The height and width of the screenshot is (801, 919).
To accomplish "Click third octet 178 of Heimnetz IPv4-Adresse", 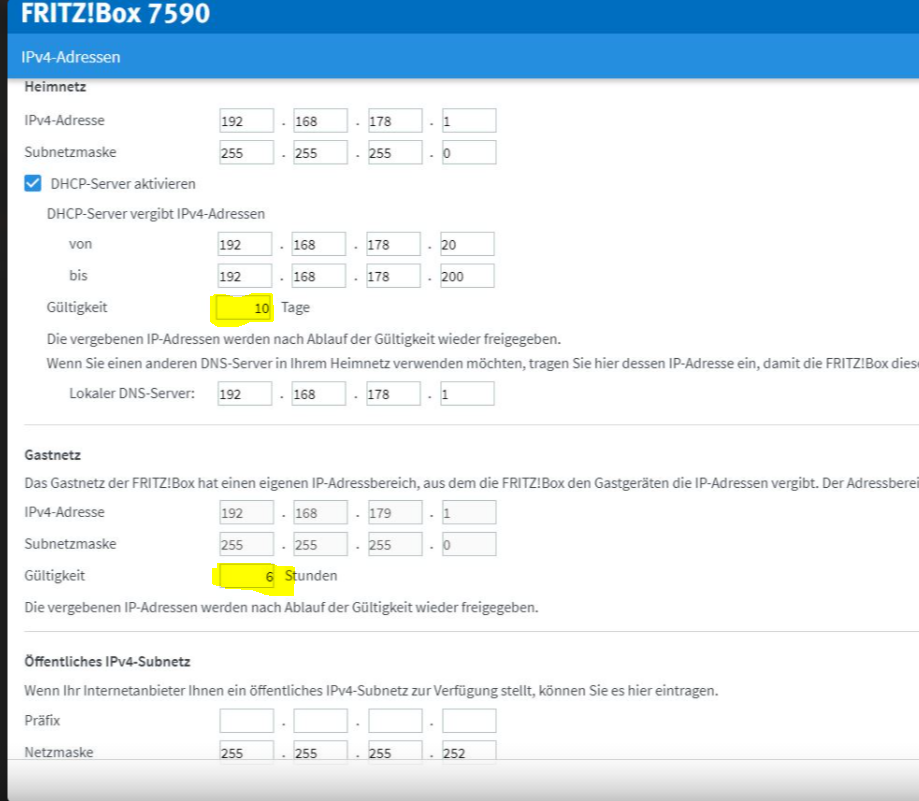I will click(x=395, y=121).
